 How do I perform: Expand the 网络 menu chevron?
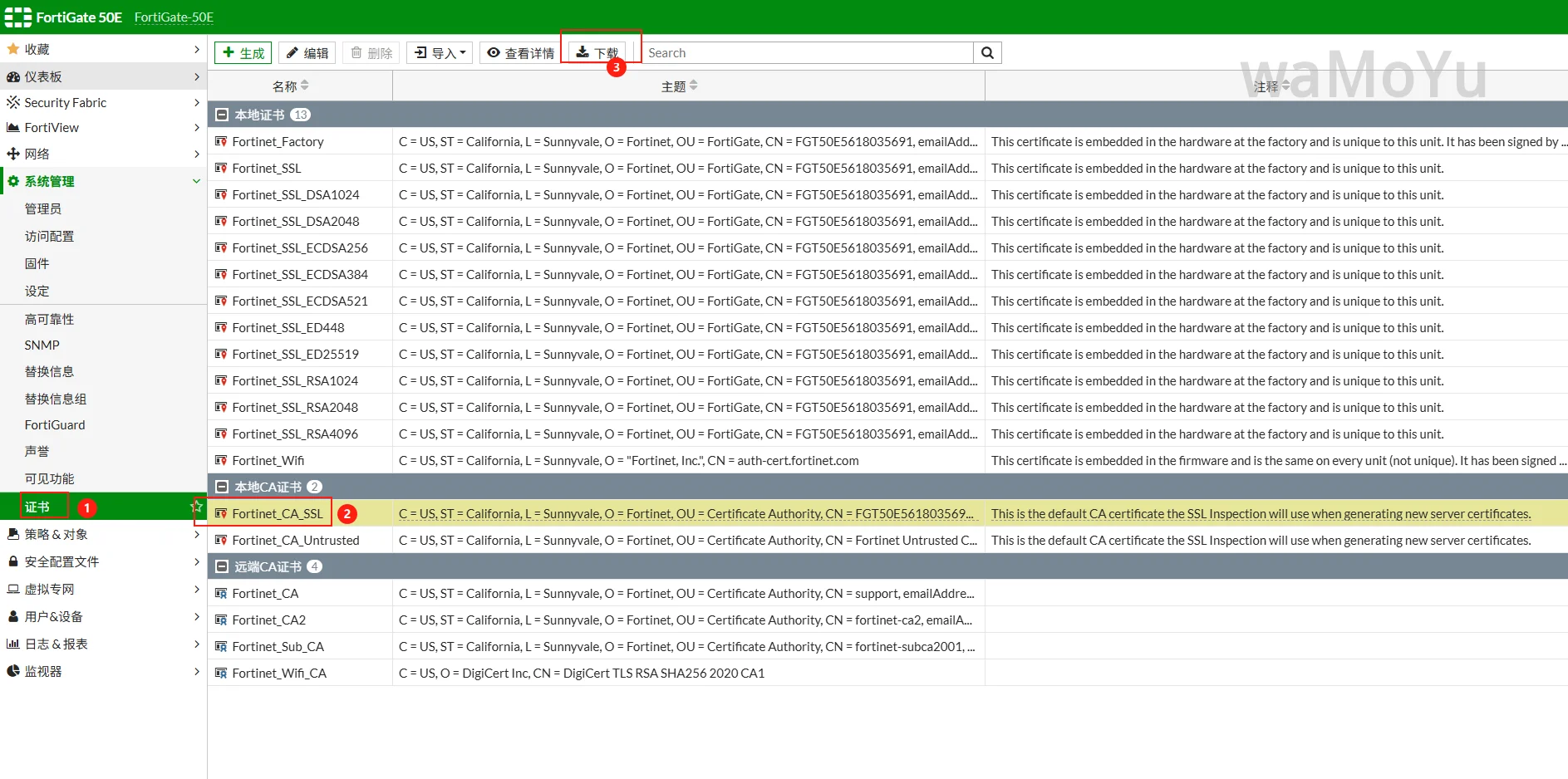click(197, 154)
